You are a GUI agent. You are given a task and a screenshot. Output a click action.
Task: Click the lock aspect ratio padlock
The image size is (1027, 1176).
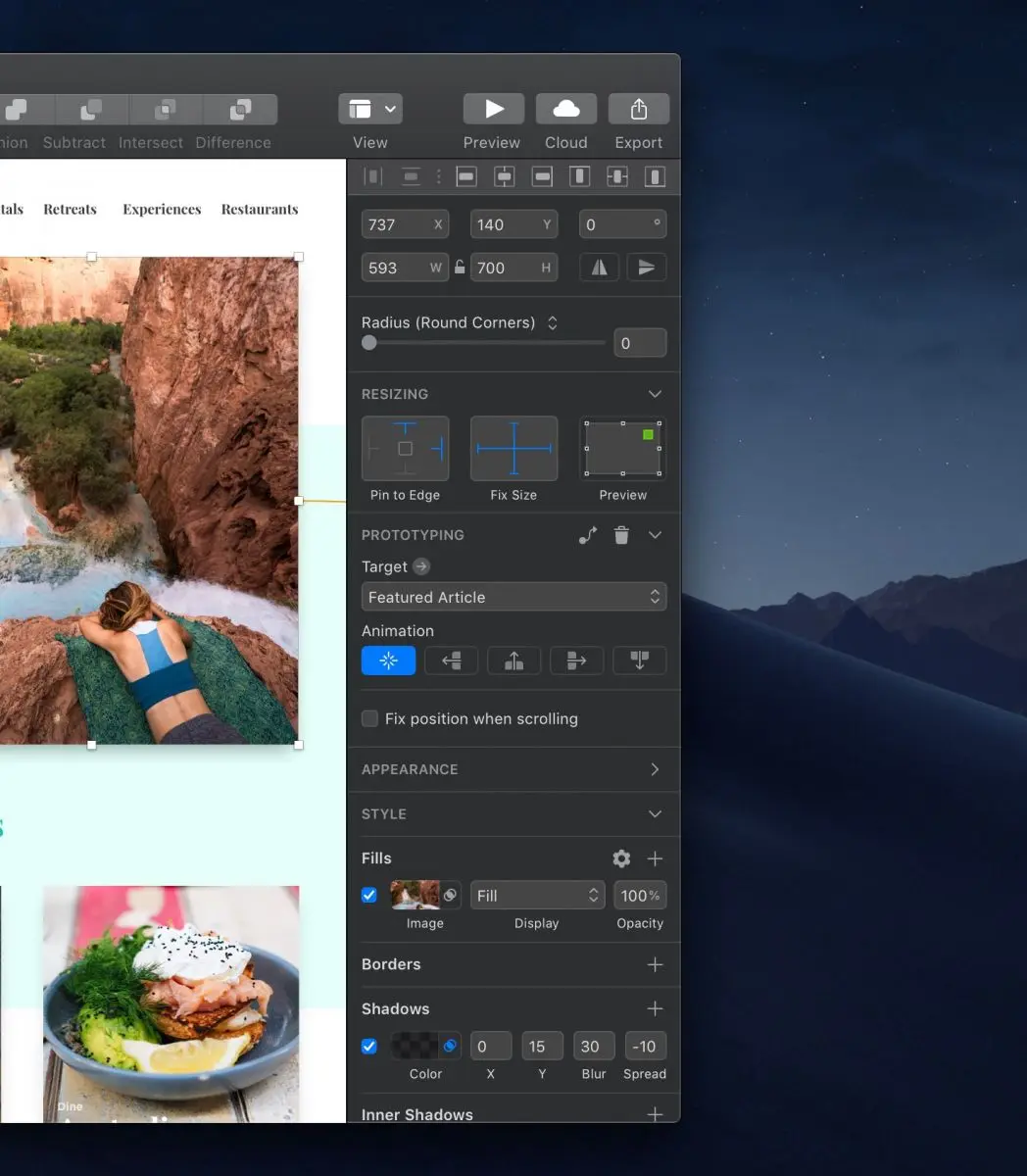[460, 268]
